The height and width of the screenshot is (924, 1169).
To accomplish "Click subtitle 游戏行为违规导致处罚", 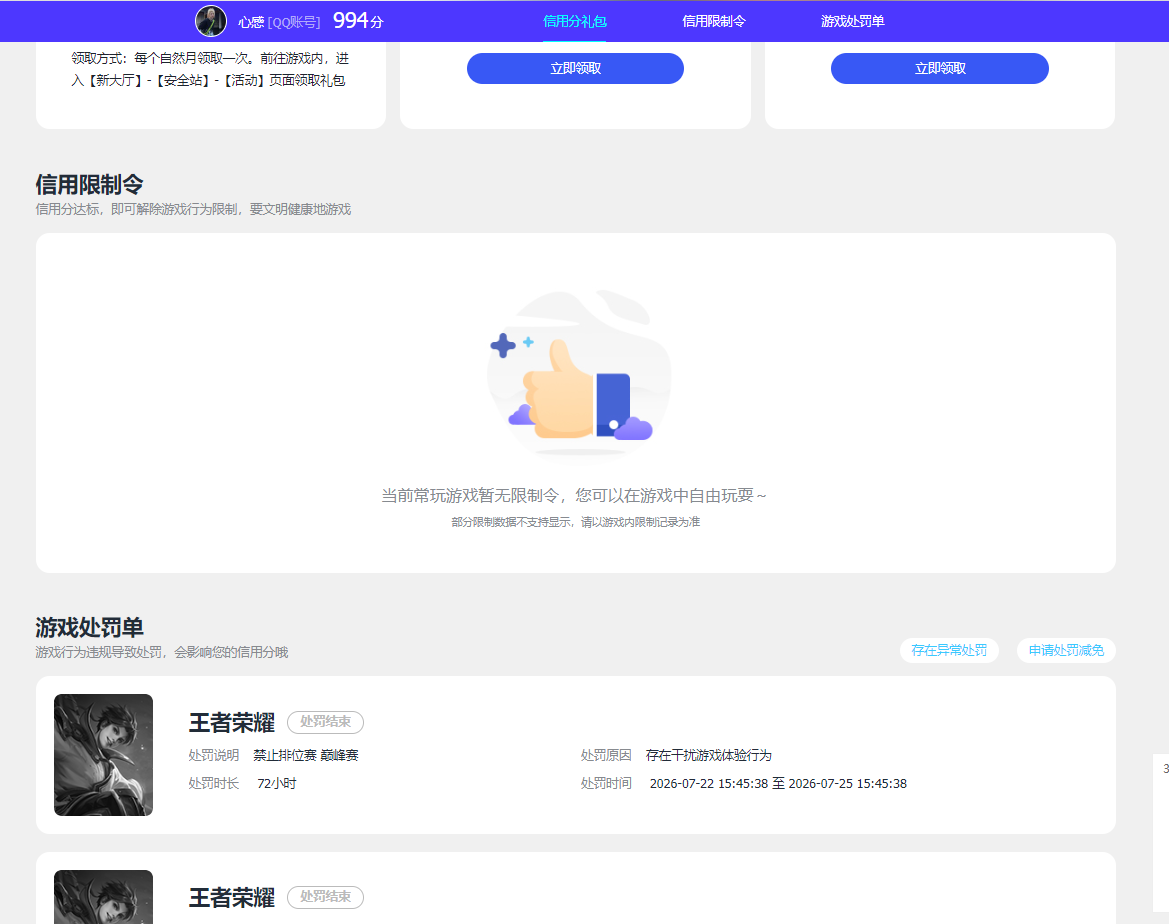I will 162,653.
